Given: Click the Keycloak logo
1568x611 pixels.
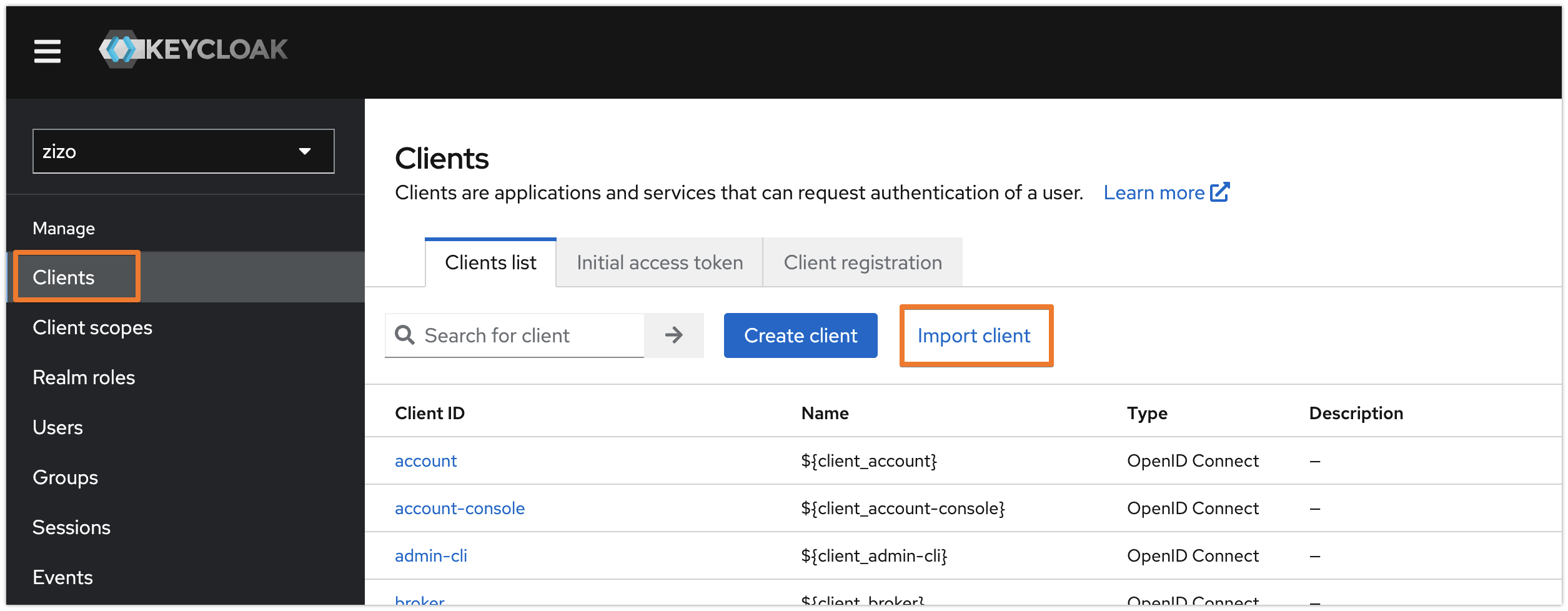Looking at the screenshot, I should click(194, 49).
